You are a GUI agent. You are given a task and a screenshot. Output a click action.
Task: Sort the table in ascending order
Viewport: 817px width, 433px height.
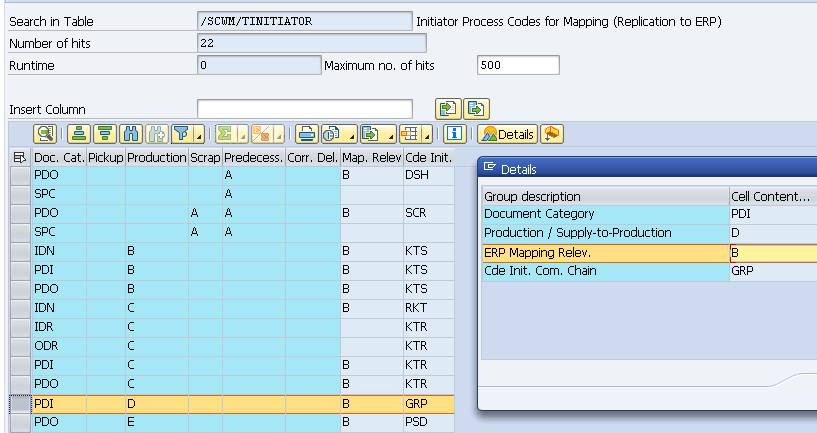tap(79, 134)
